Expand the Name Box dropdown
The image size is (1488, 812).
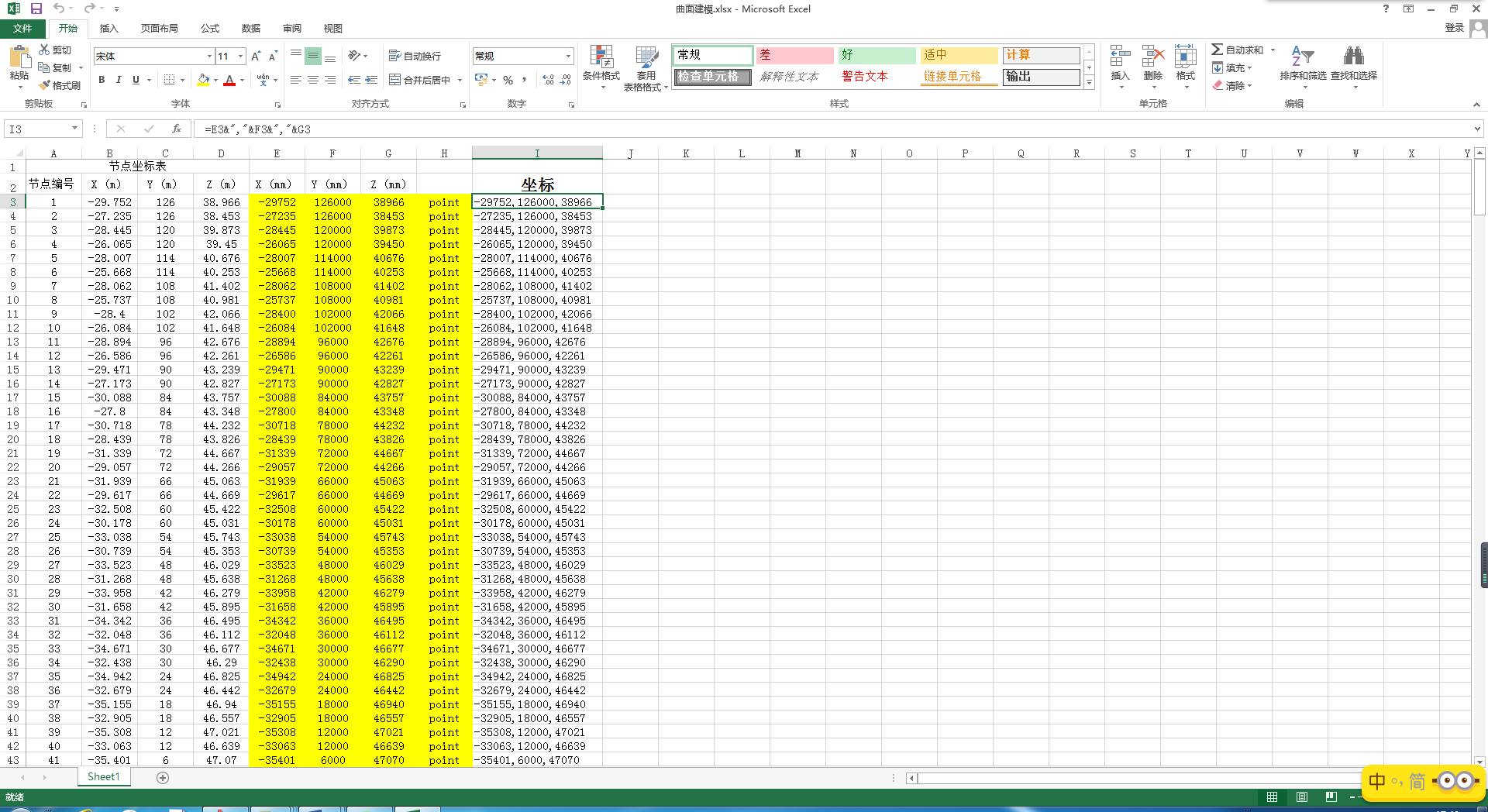point(74,129)
